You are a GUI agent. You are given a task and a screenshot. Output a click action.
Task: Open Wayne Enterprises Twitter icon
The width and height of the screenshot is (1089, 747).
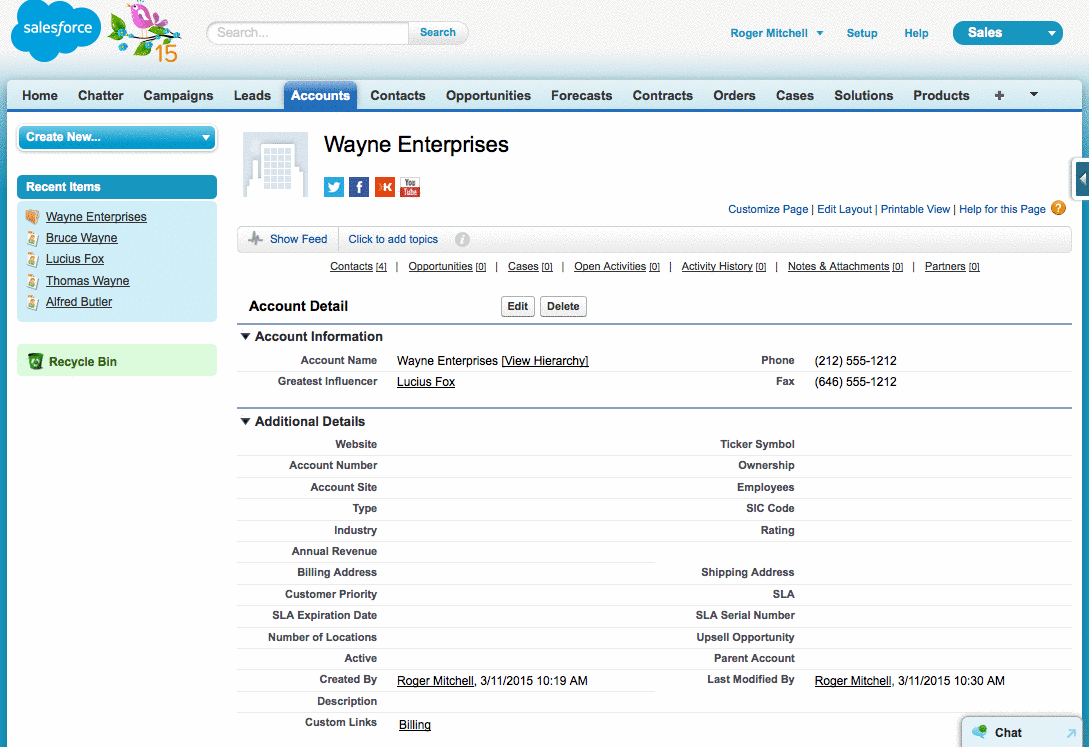point(333,187)
